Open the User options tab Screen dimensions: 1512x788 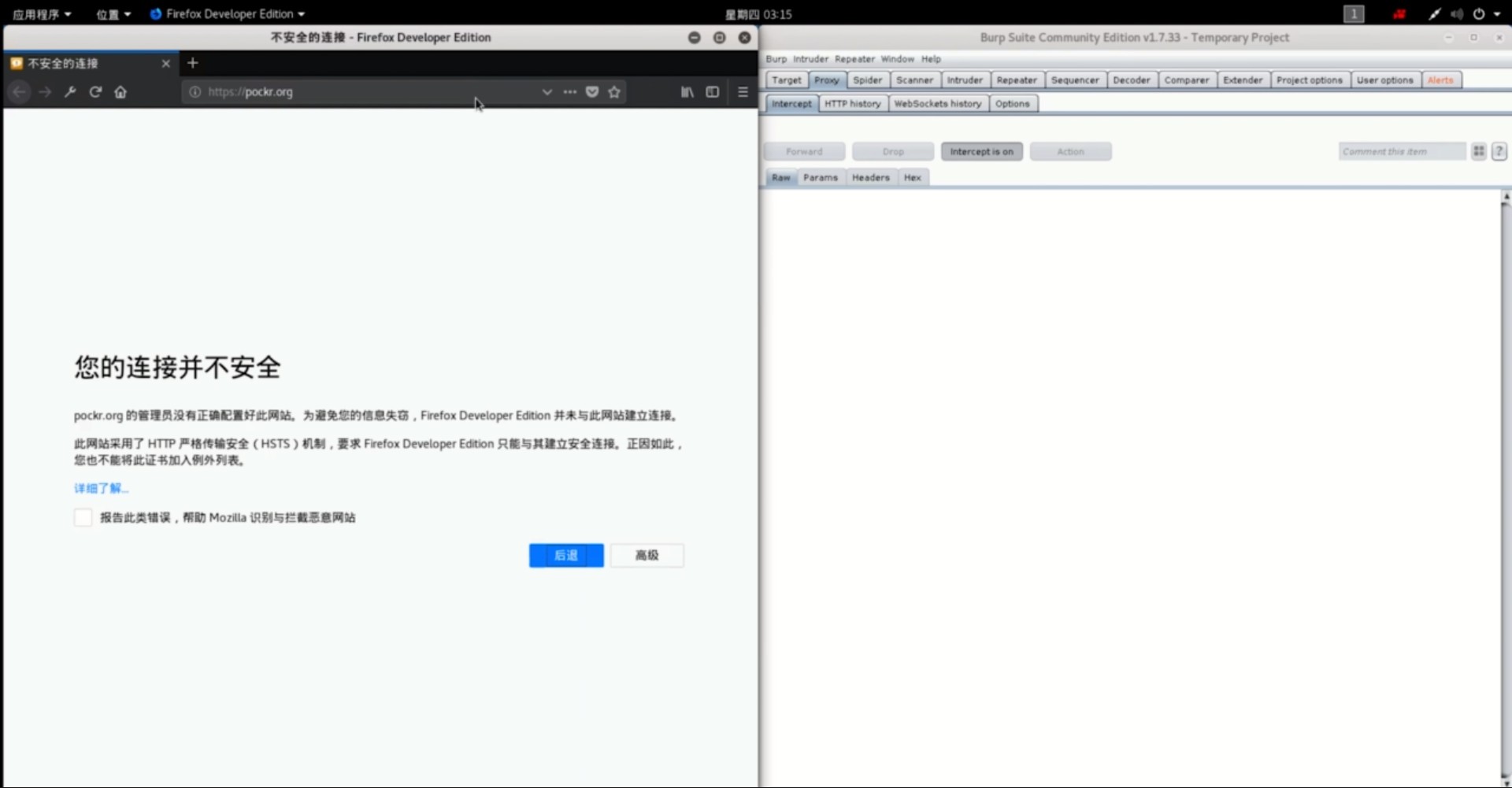coord(1385,80)
